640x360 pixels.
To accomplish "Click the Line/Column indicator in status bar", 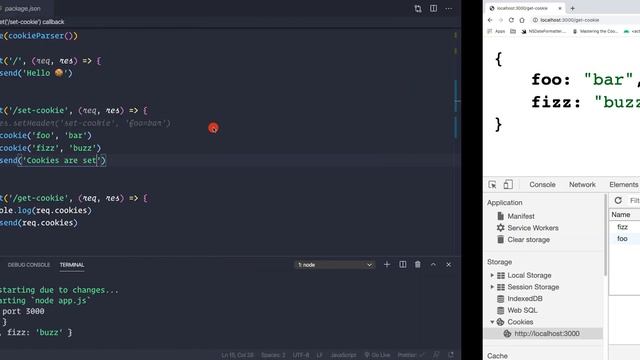I will pyautogui.click(x=237, y=355).
